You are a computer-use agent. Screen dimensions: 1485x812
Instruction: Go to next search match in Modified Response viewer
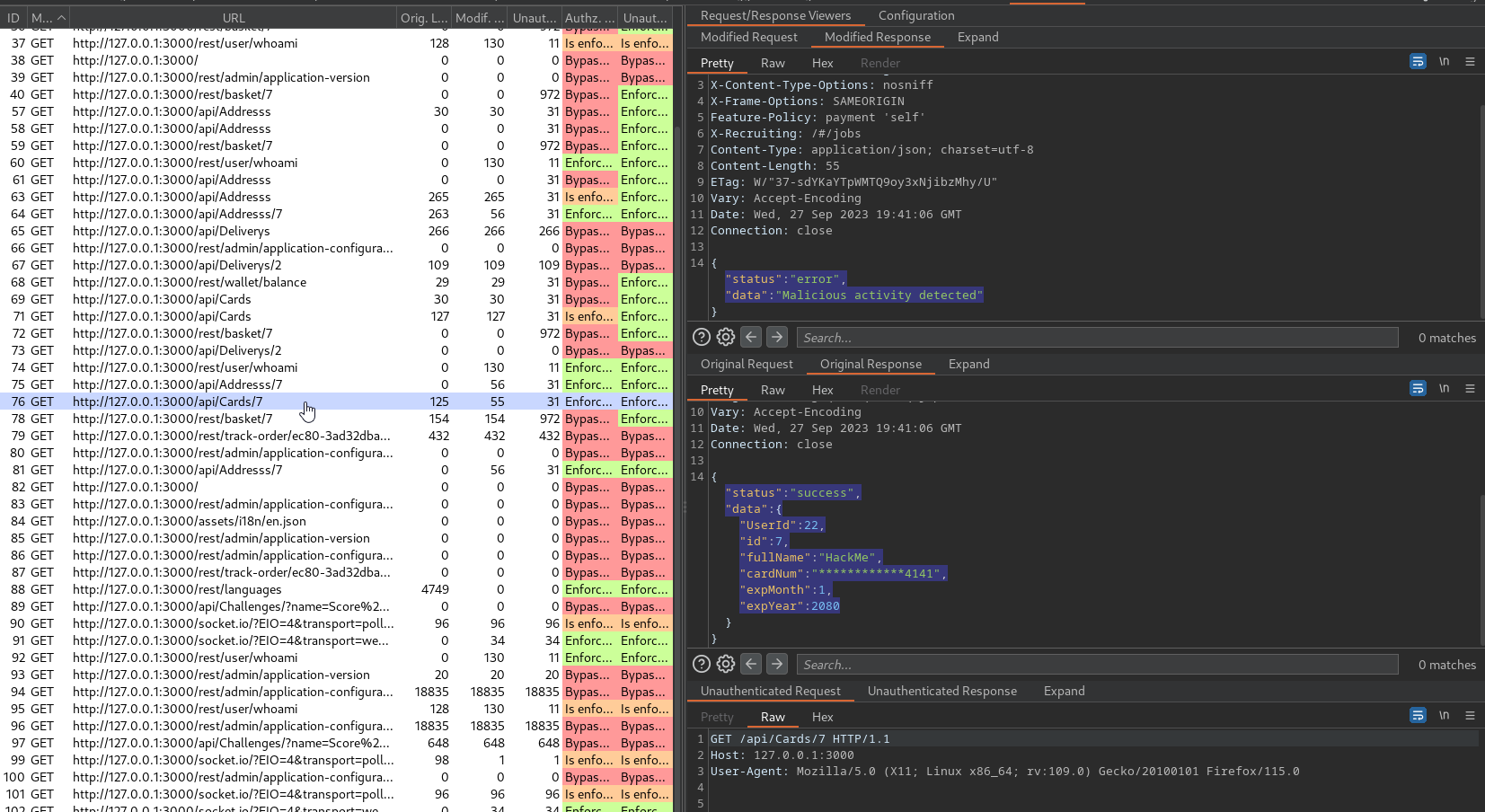tap(777, 337)
